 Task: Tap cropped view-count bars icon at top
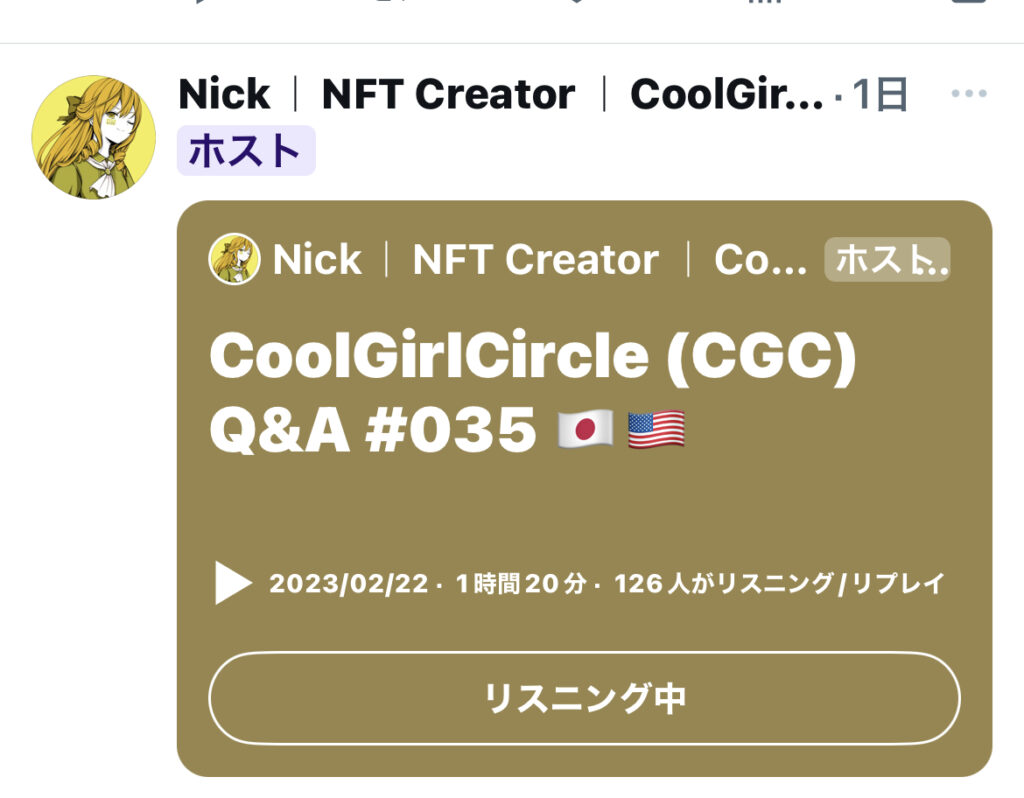pos(764,2)
